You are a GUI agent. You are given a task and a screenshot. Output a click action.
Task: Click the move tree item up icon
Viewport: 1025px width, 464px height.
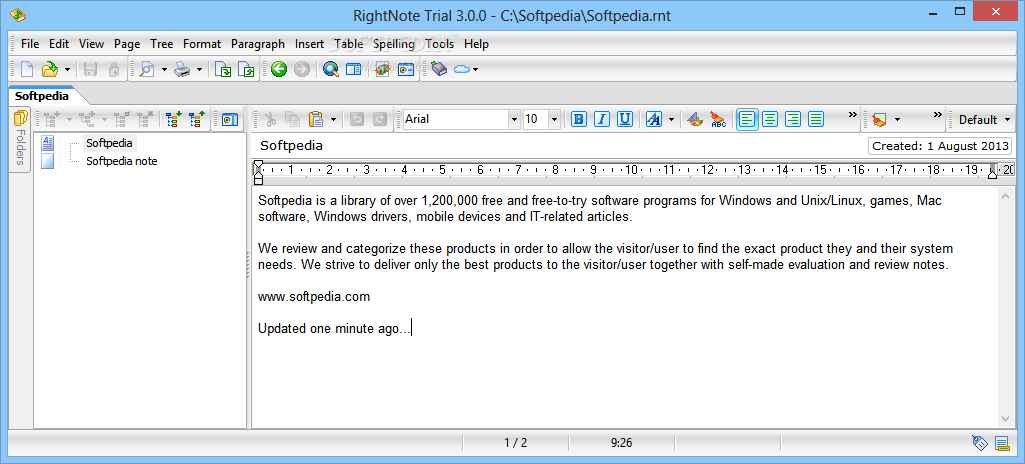(196, 119)
